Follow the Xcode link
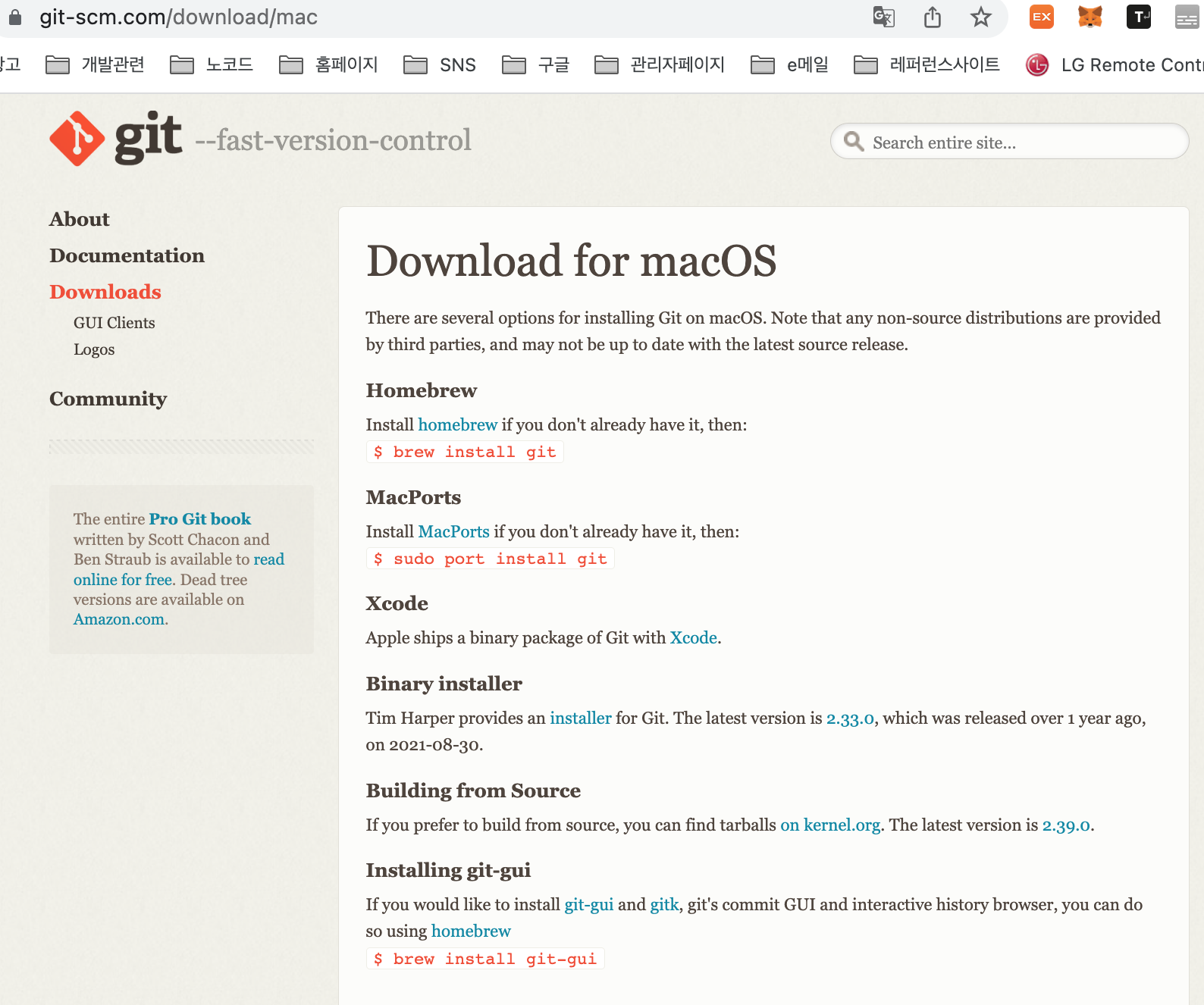 [x=694, y=638]
